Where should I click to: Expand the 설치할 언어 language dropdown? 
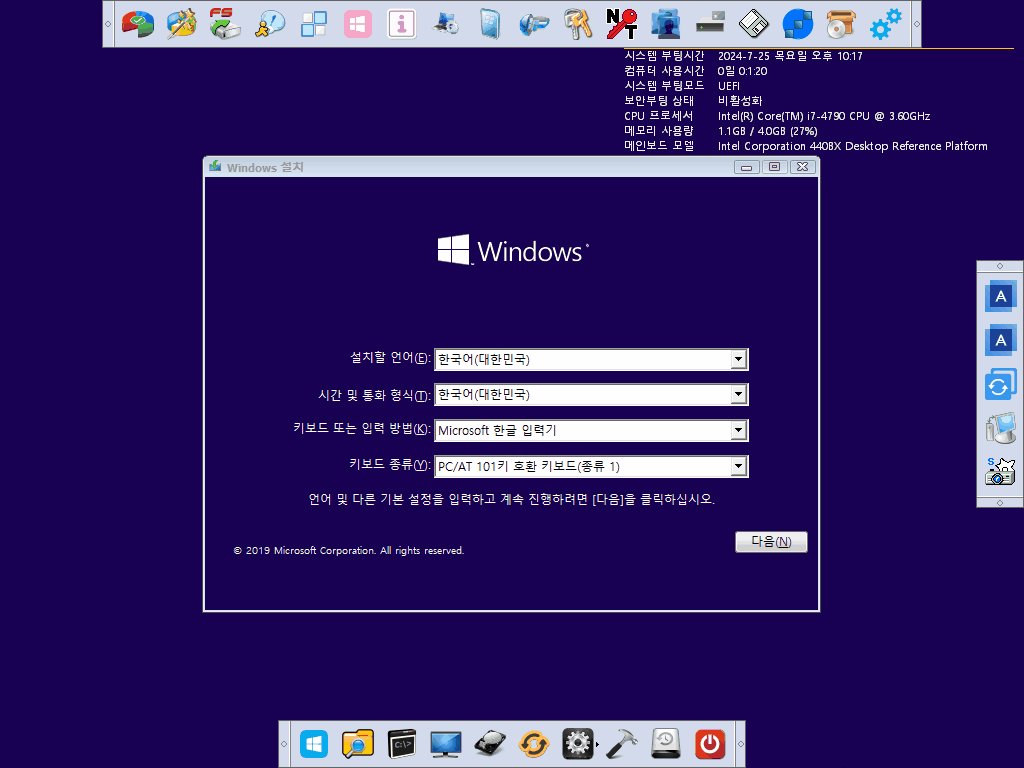click(x=738, y=359)
